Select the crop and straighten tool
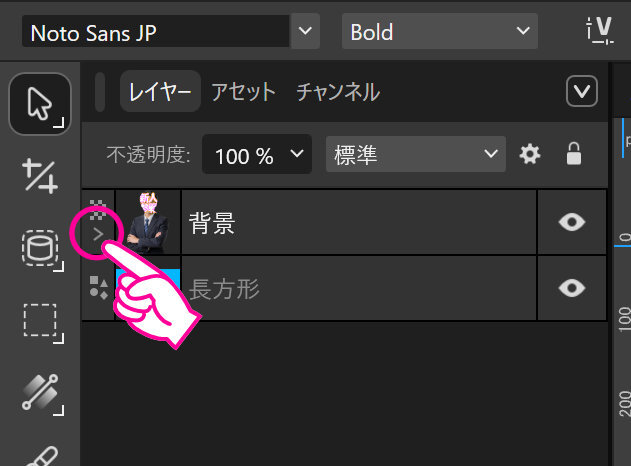 pos(39,175)
